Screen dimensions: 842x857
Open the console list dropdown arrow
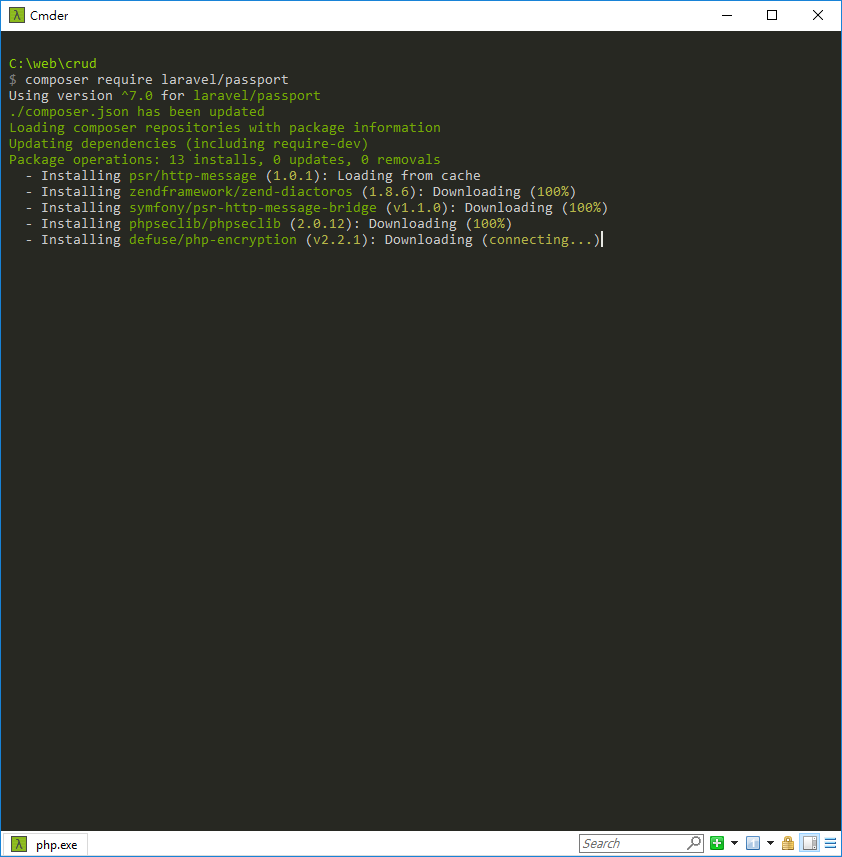point(770,843)
